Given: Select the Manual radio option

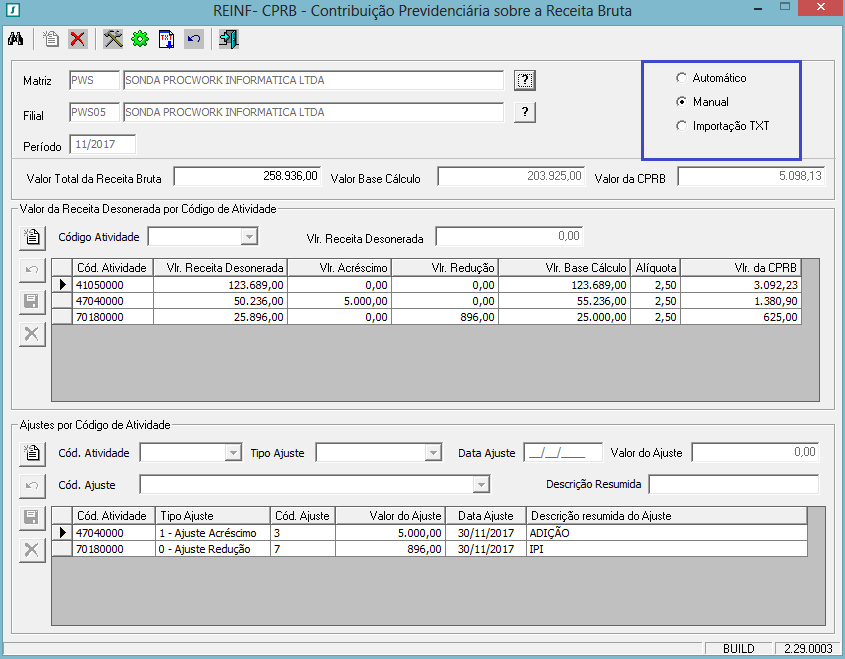Looking at the screenshot, I should point(682,102).
